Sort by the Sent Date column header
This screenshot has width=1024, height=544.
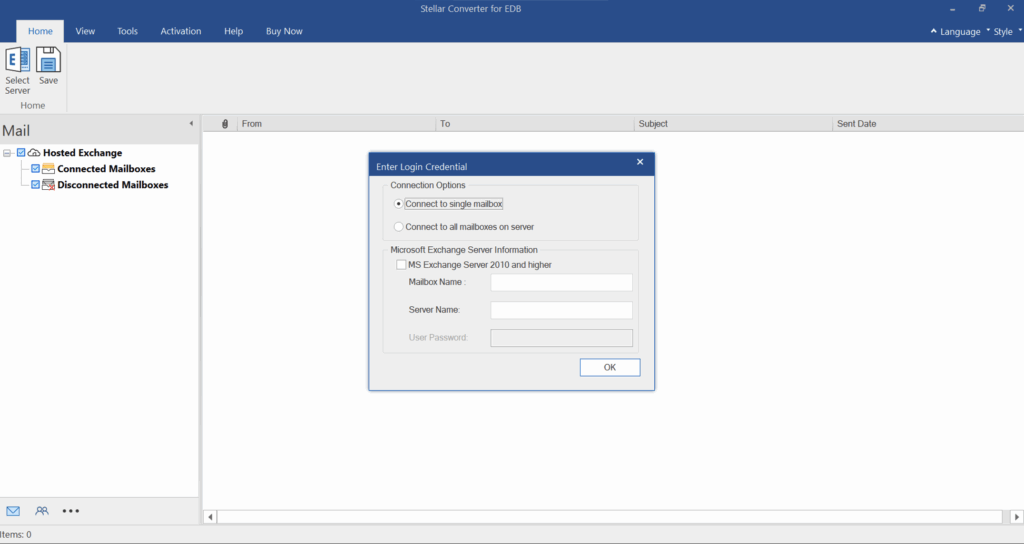928,123
